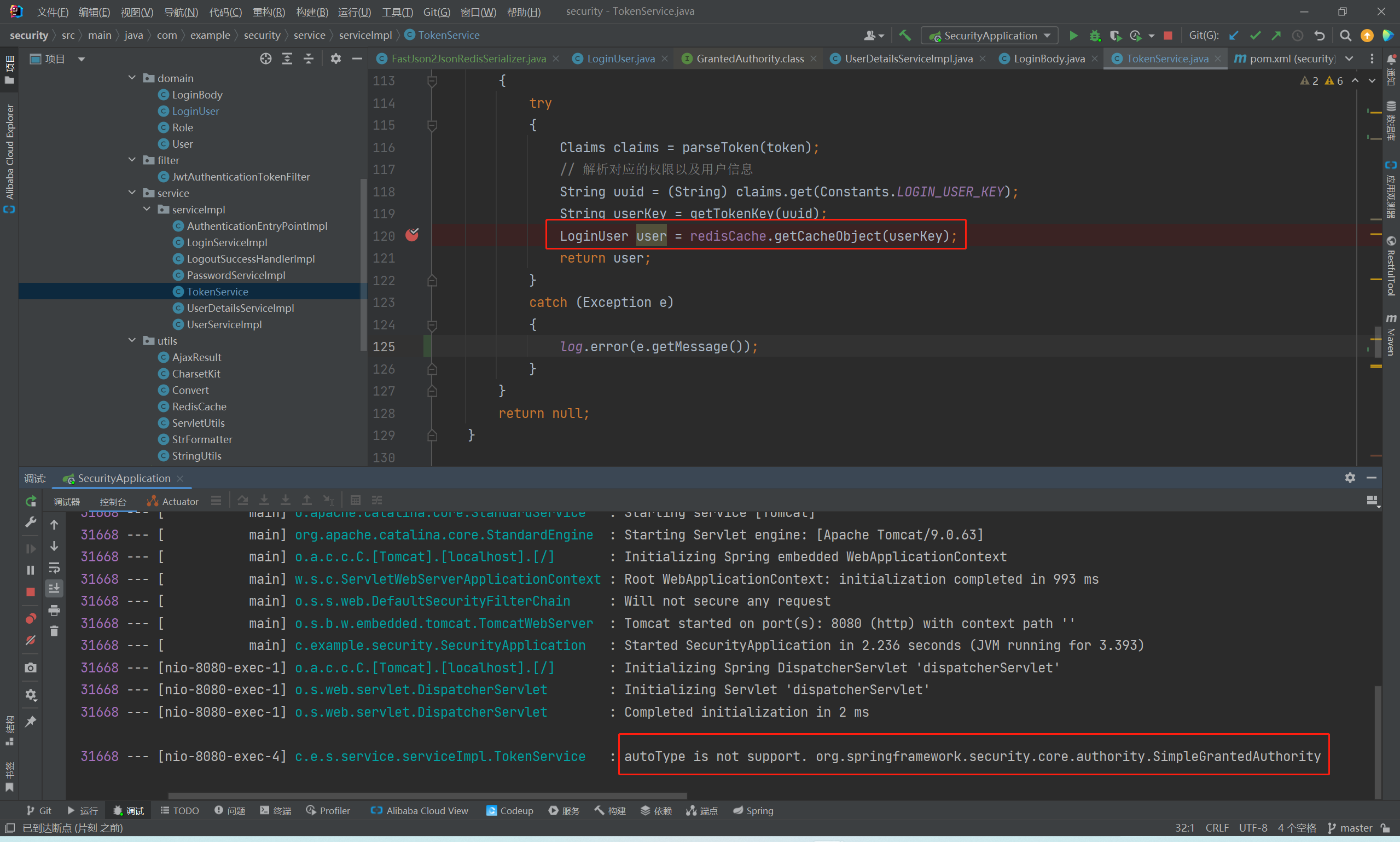Open the Git(G) menu in the menu bar
Viewport: 1400px width, 842px height.
click(x=436, y=12)
